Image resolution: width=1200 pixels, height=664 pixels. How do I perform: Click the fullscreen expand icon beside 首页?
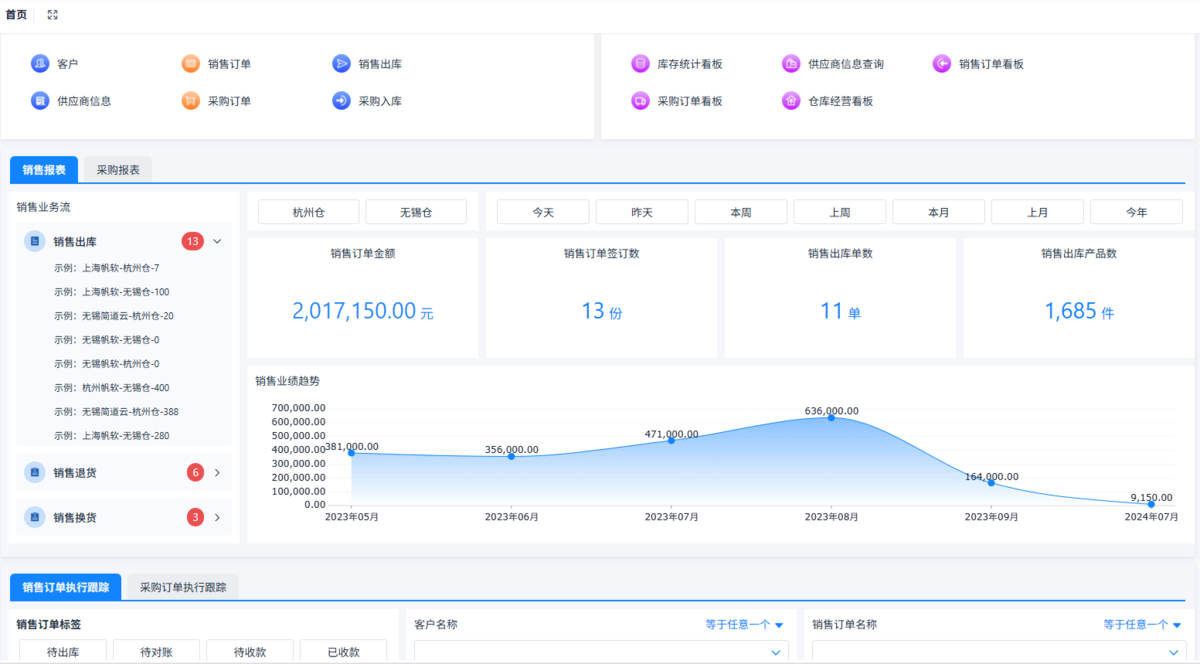pos(53,15)
